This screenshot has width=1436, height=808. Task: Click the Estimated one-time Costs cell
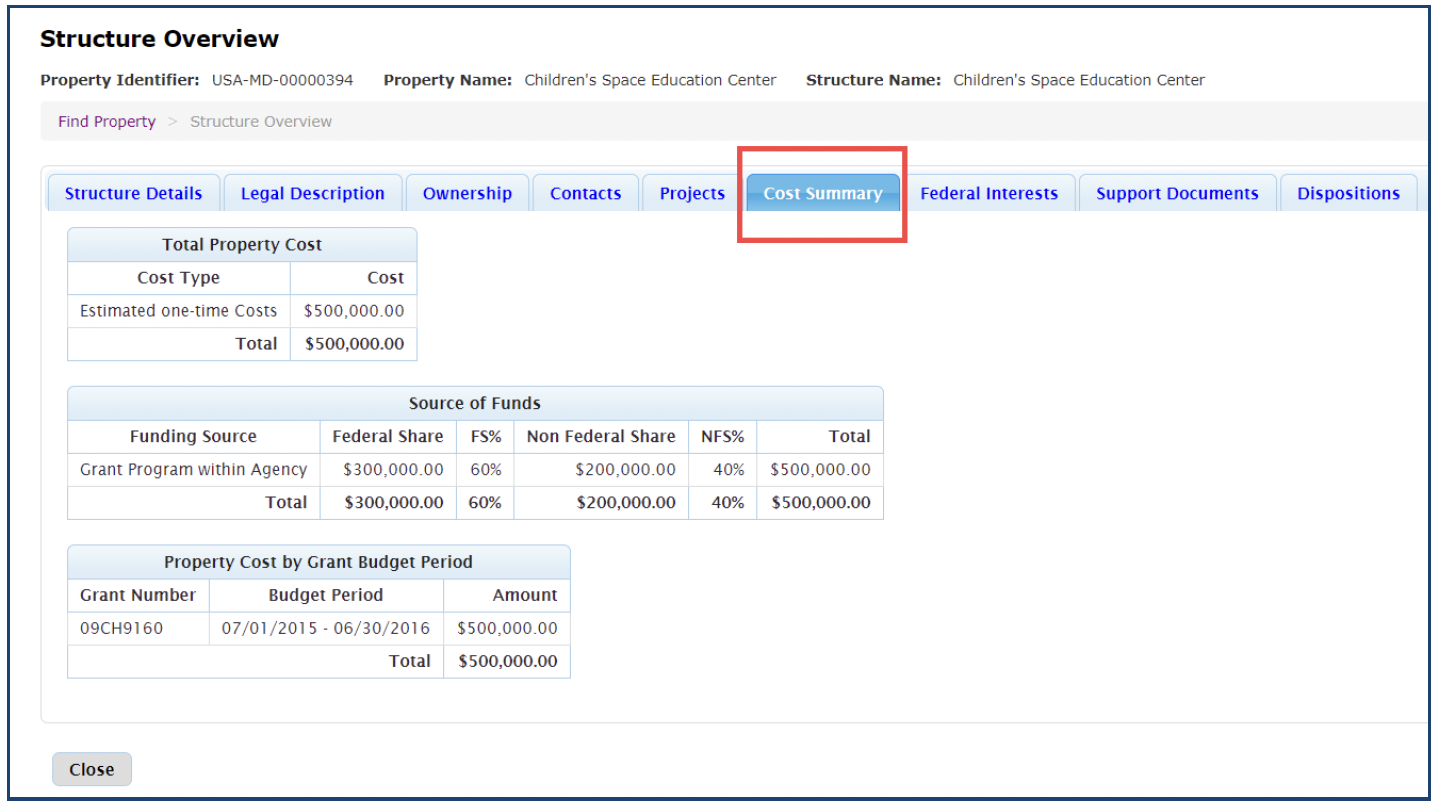click(178, 311)
